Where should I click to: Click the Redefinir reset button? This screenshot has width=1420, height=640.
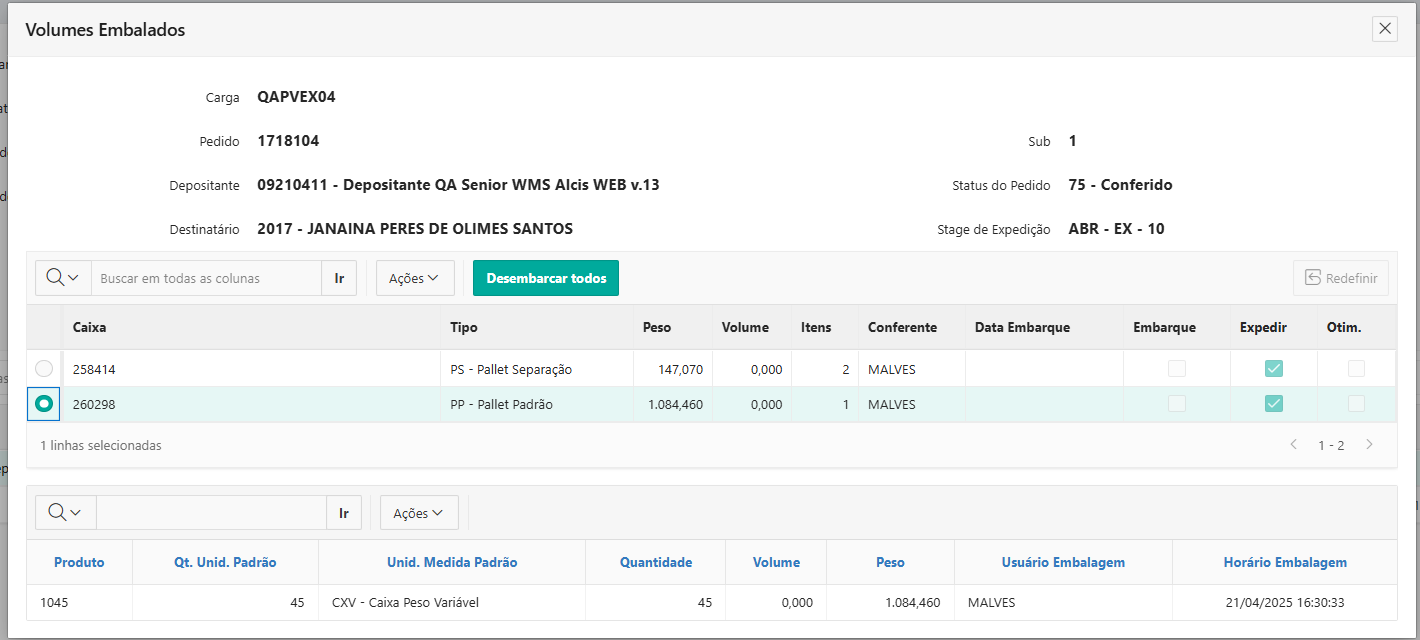(1341, 278)
